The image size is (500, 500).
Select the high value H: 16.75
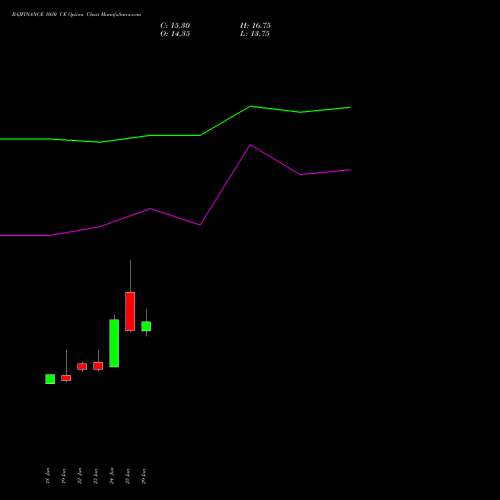click(255, 26)
